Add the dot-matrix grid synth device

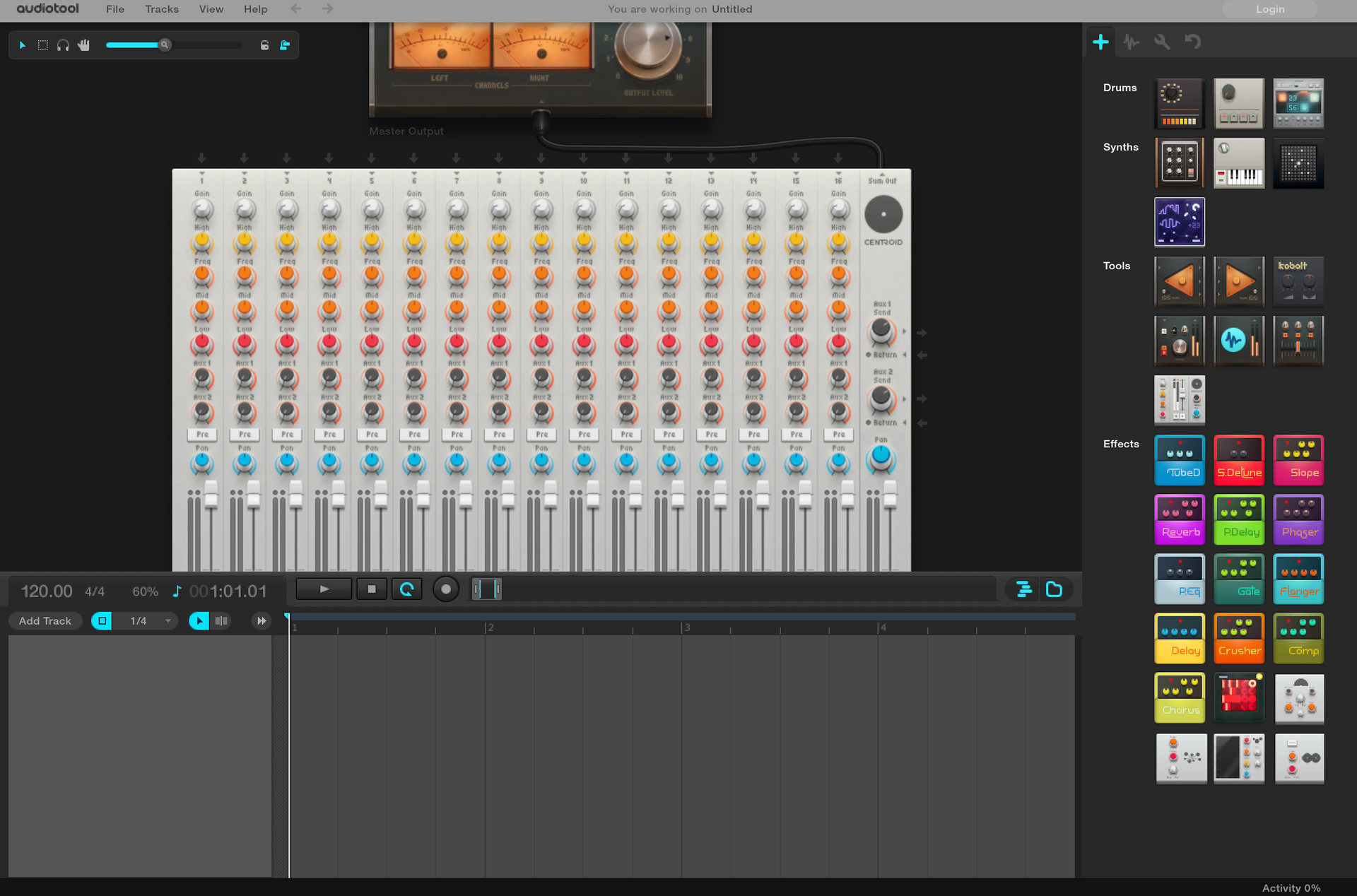pyautogui.click(x=1298, y=163)
